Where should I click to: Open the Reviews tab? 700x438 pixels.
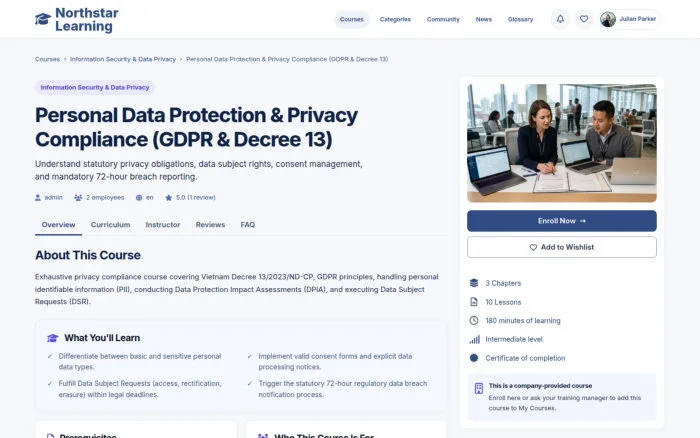[210, 225]
